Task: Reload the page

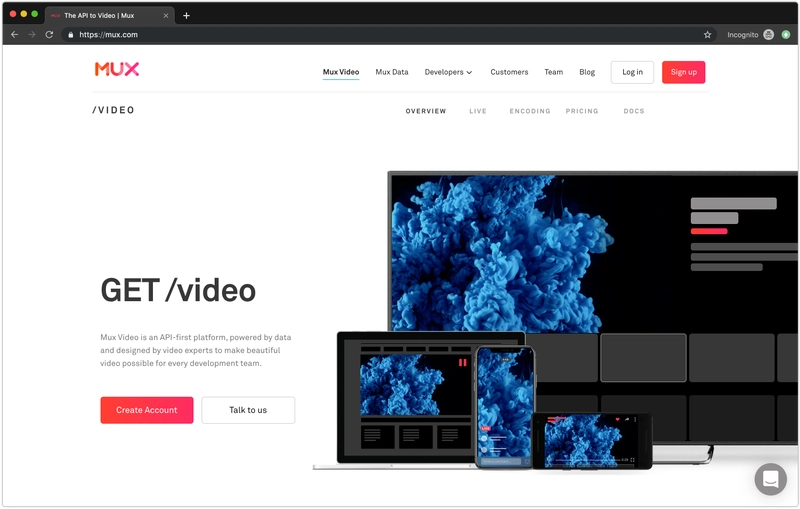Action: coord(49,35)
